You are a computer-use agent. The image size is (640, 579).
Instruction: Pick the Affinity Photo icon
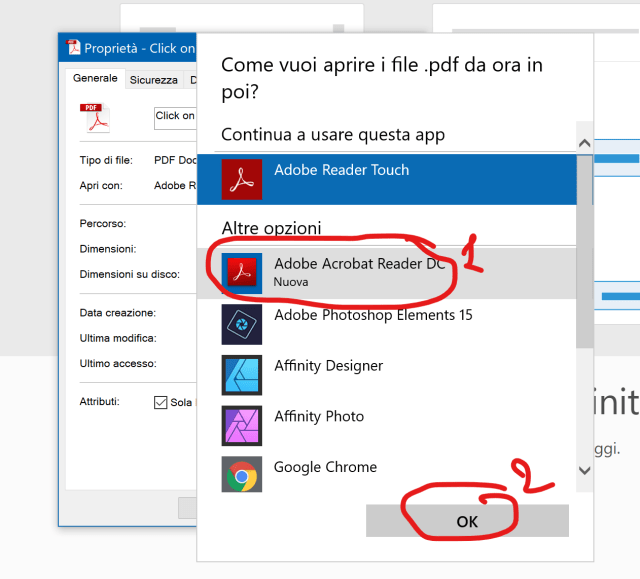[241, 426]
